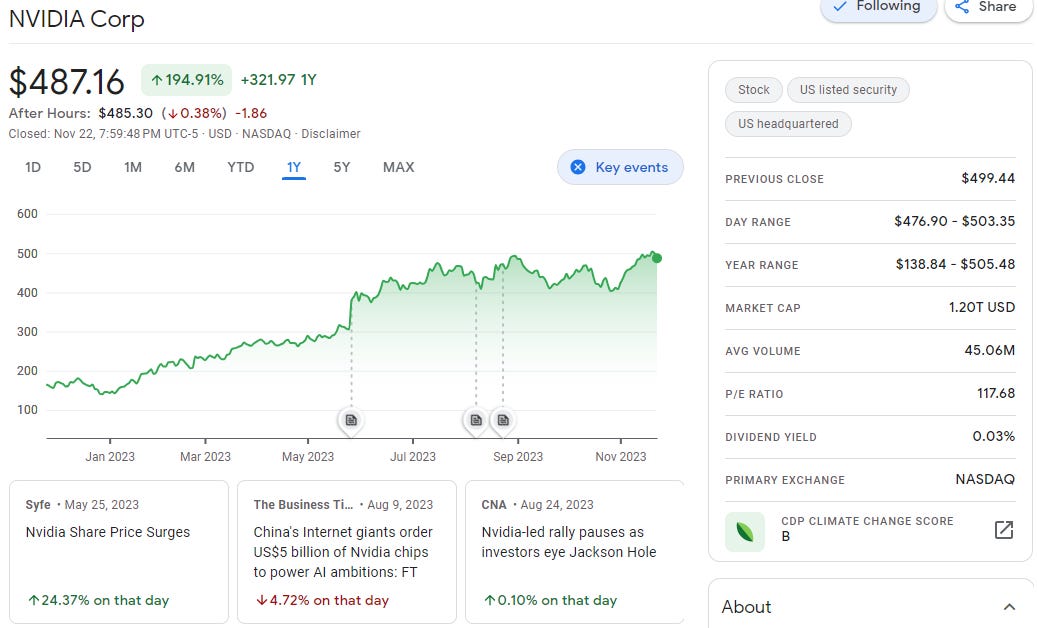This screenshot has width=1037, height=628.
Task: Click the Following checkmark icon
Action: [x=839, y=7]
